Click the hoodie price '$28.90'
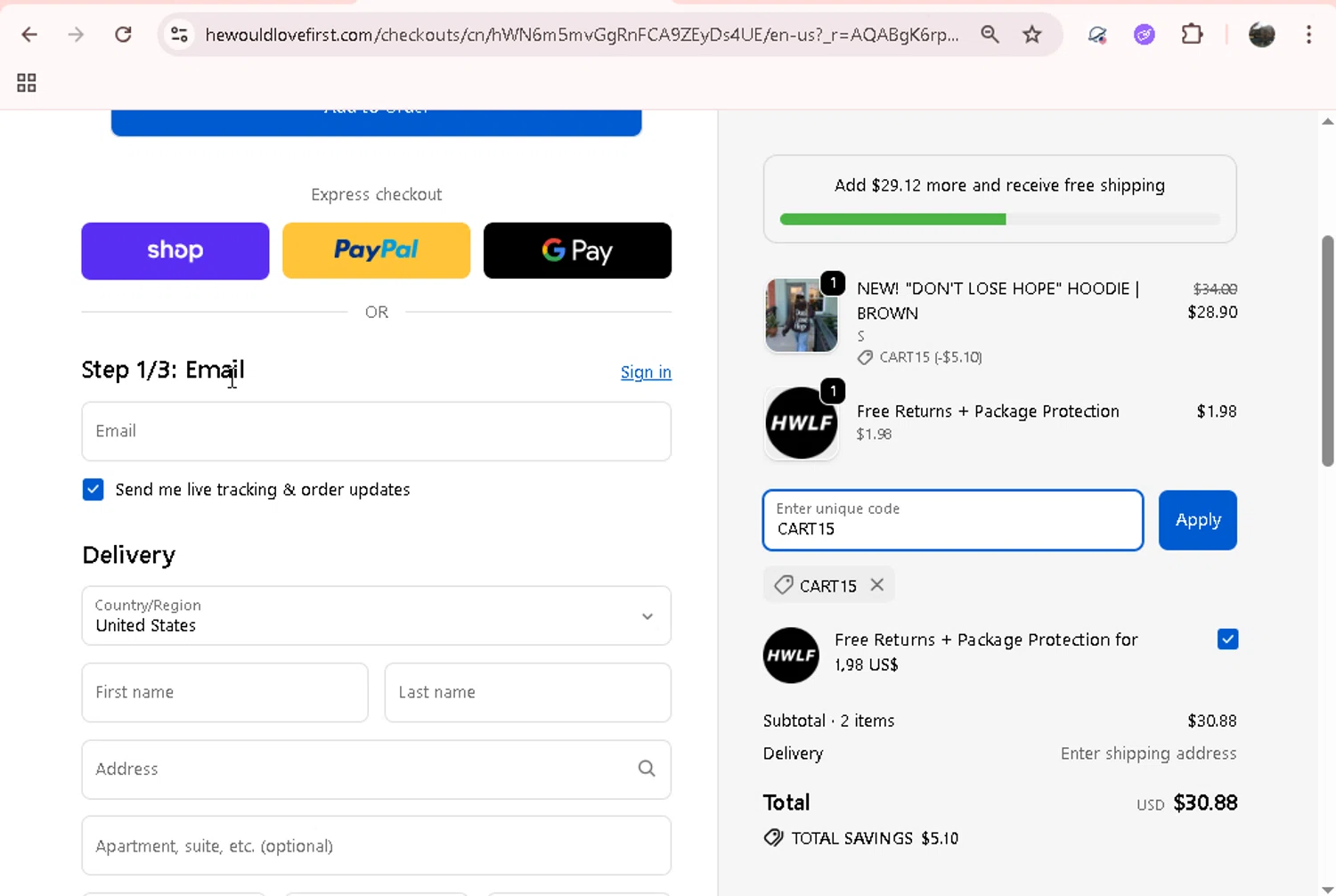This screenshot has height=896, width=1336. (1212, 312)
